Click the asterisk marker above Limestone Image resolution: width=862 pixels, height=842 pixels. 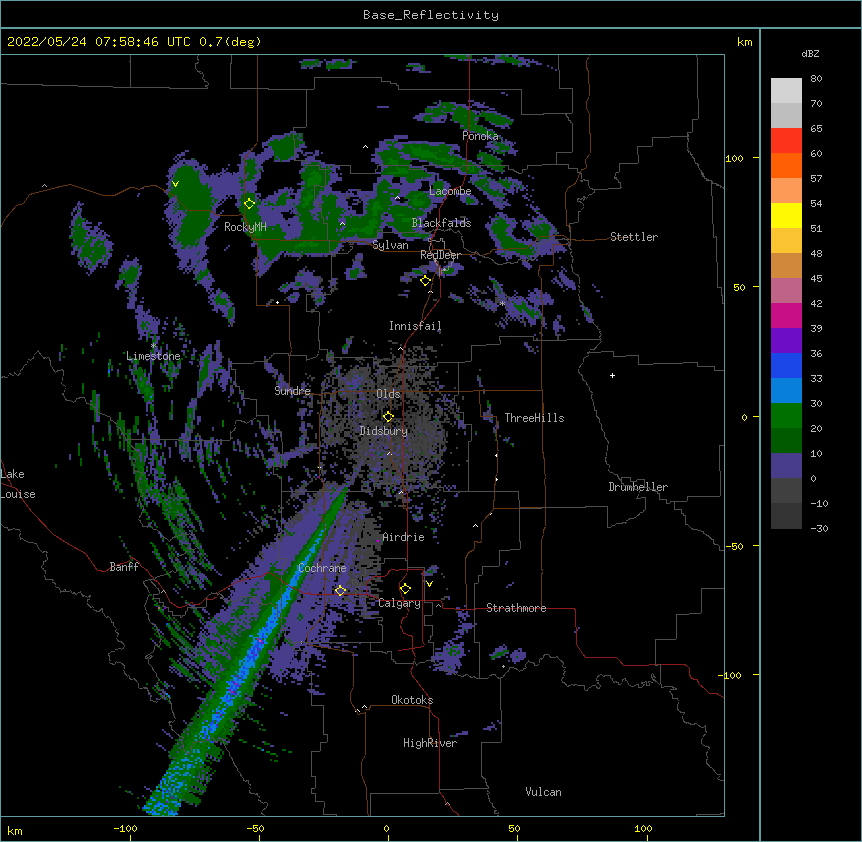click(x=153, y=346)
